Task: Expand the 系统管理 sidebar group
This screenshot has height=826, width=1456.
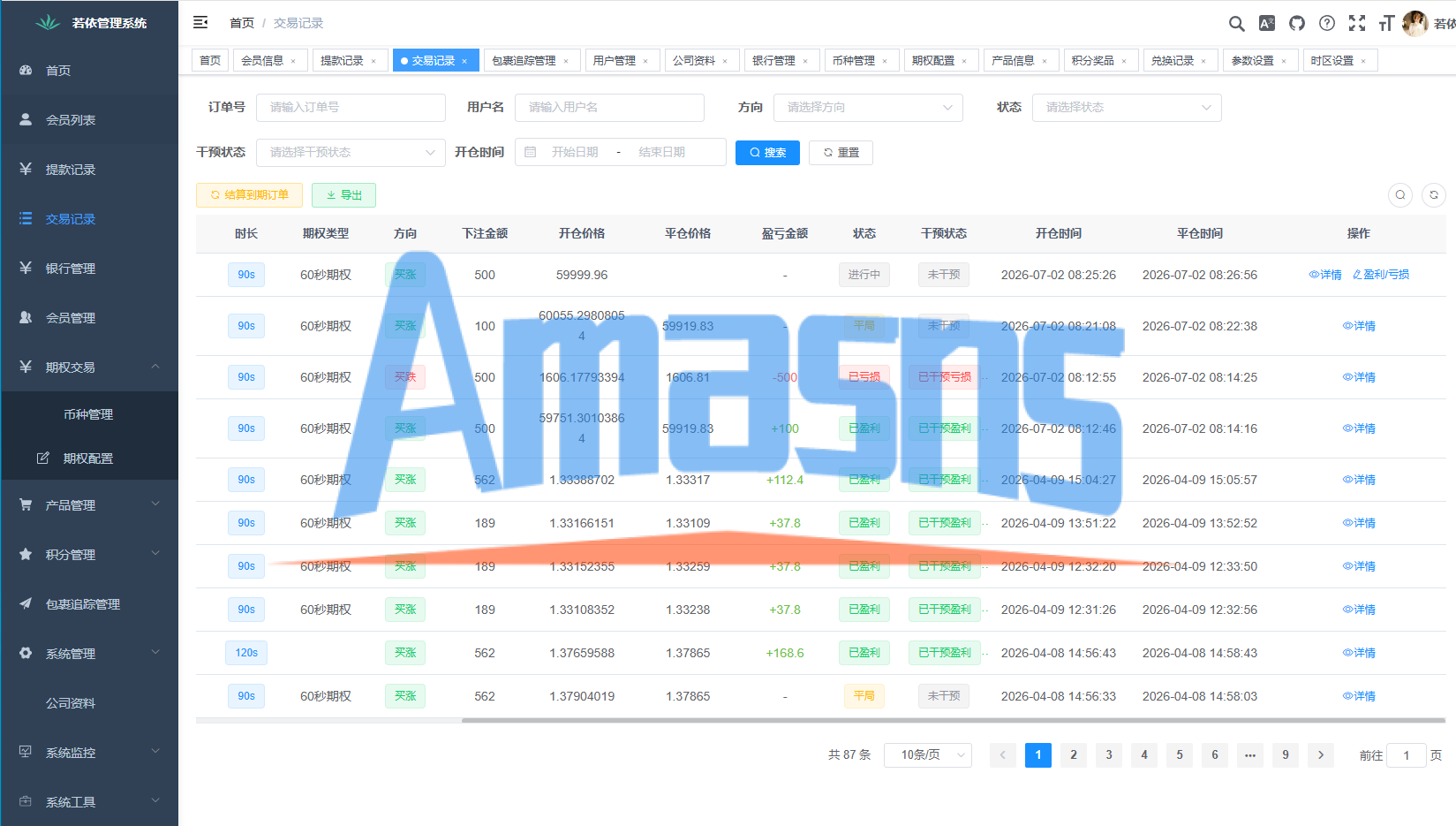Action: [x=89, y=654]
